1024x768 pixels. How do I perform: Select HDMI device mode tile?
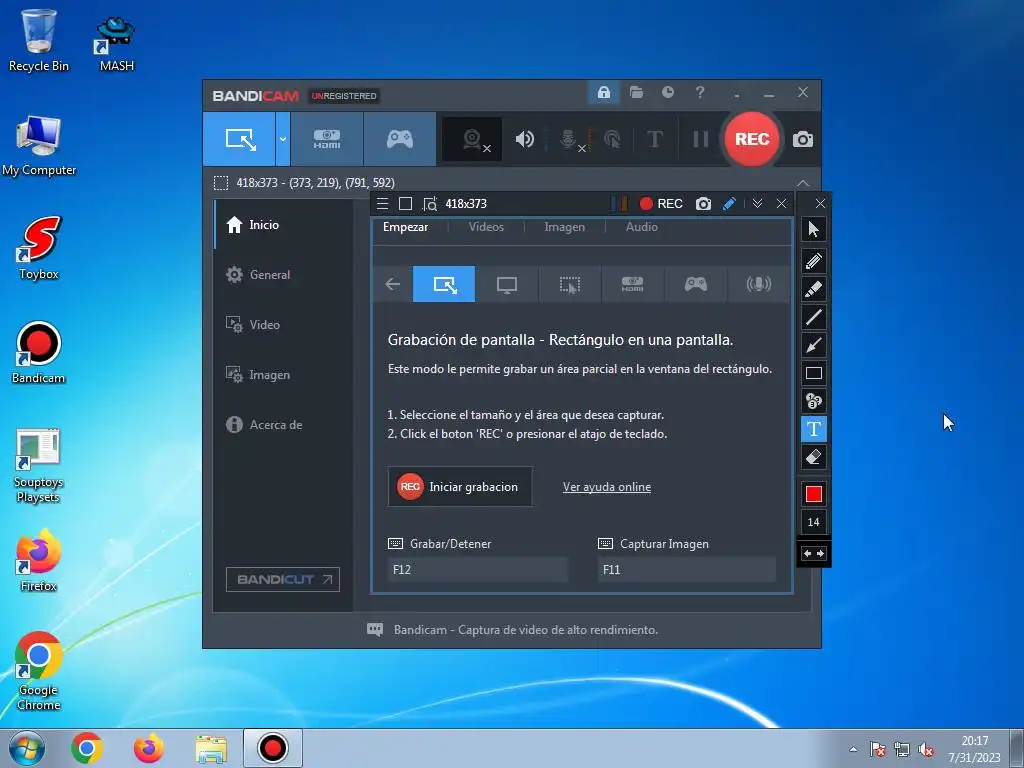click(x=632, y=284)
